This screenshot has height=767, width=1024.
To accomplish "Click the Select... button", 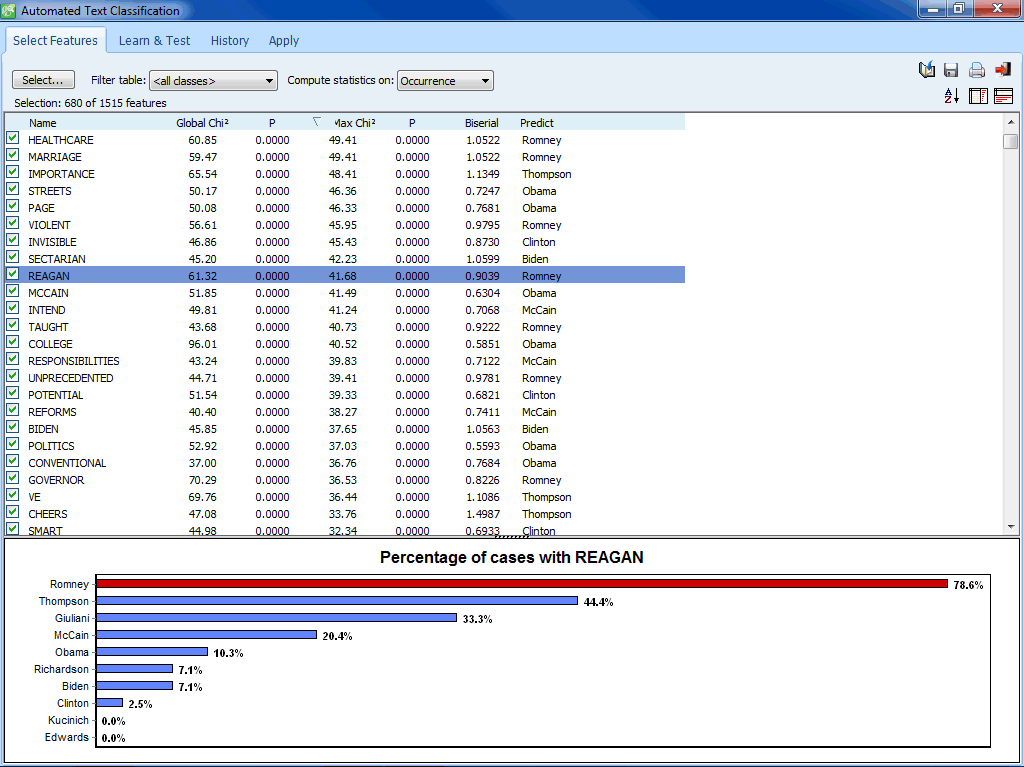I will [43, 80].
